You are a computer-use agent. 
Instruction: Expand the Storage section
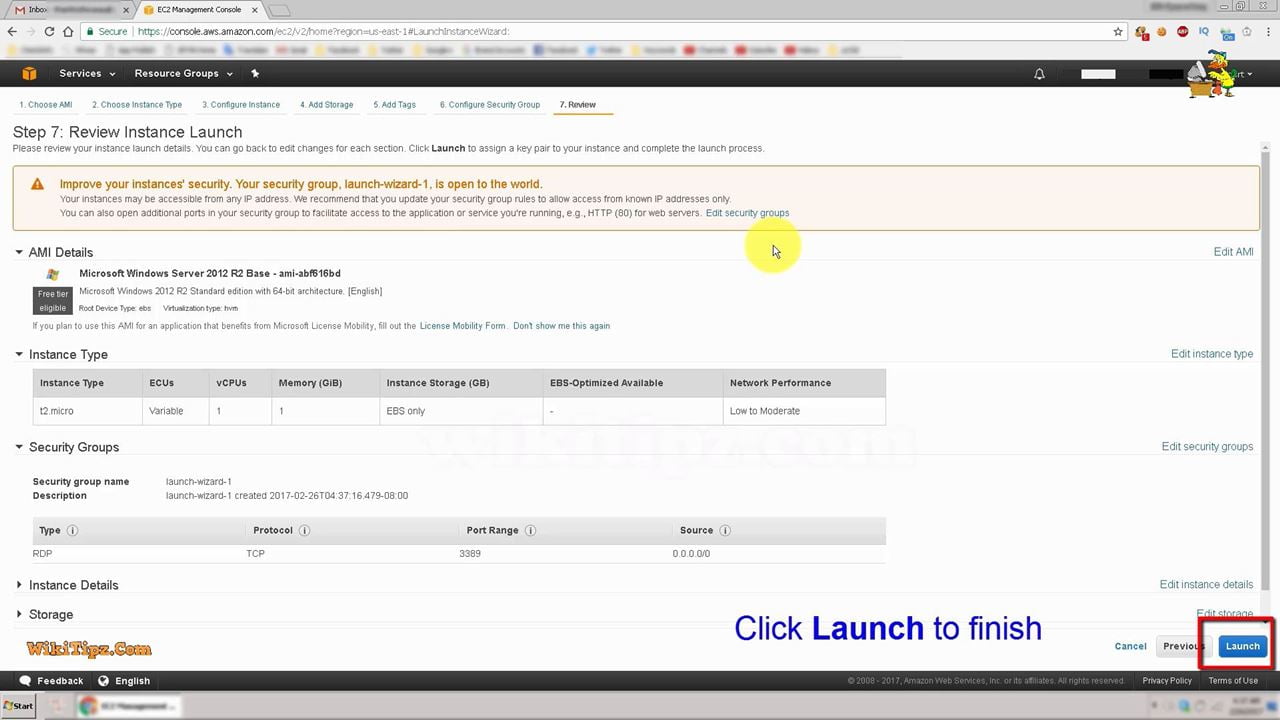(x=19, y=614)
